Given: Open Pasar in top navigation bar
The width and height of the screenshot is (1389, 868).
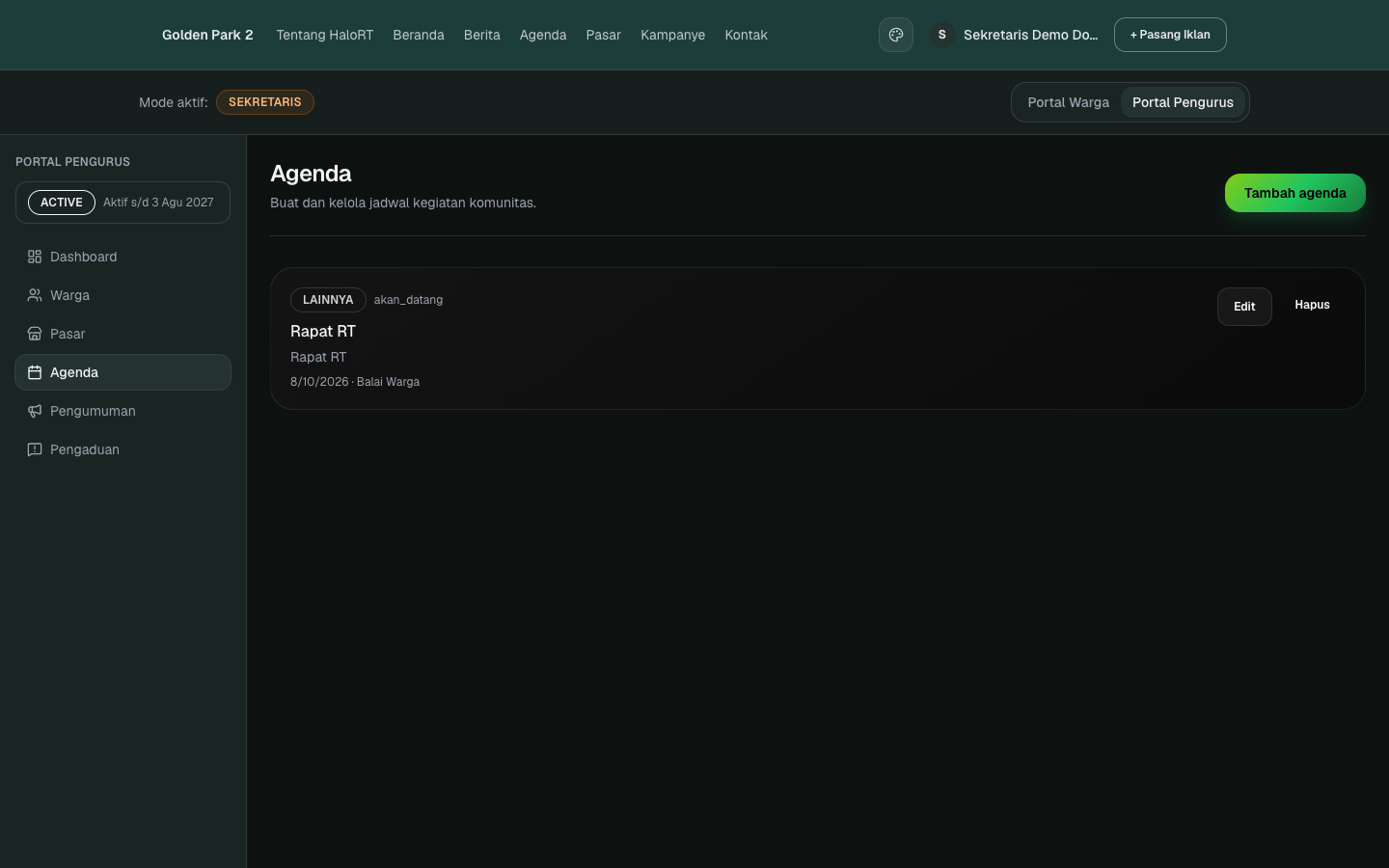Looking at the screenshot, I should pyautogui.click(x=604, y=35).
